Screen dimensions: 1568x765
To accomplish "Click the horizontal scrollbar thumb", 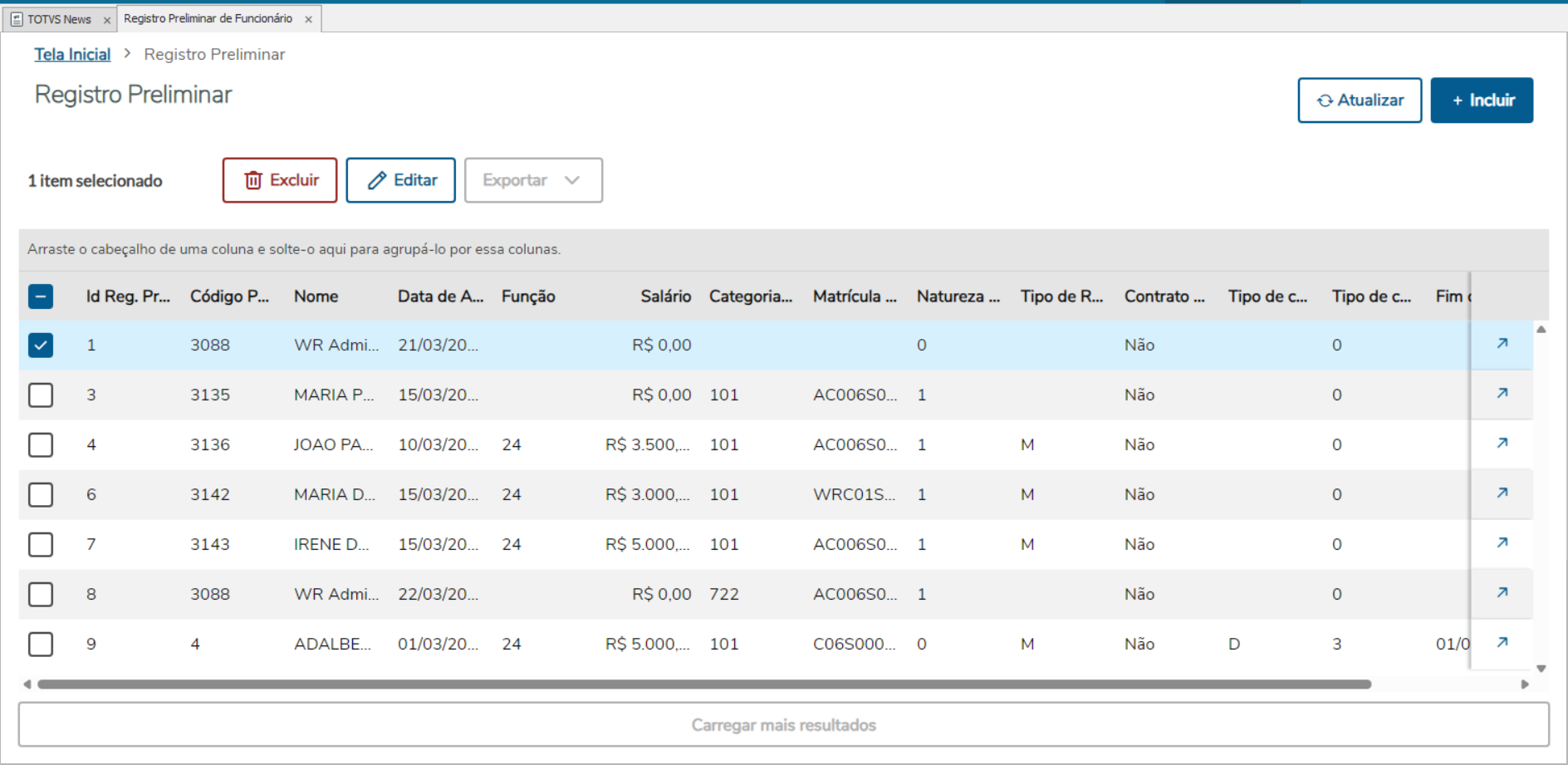I will pyautogui.click(x=704, y=684).
